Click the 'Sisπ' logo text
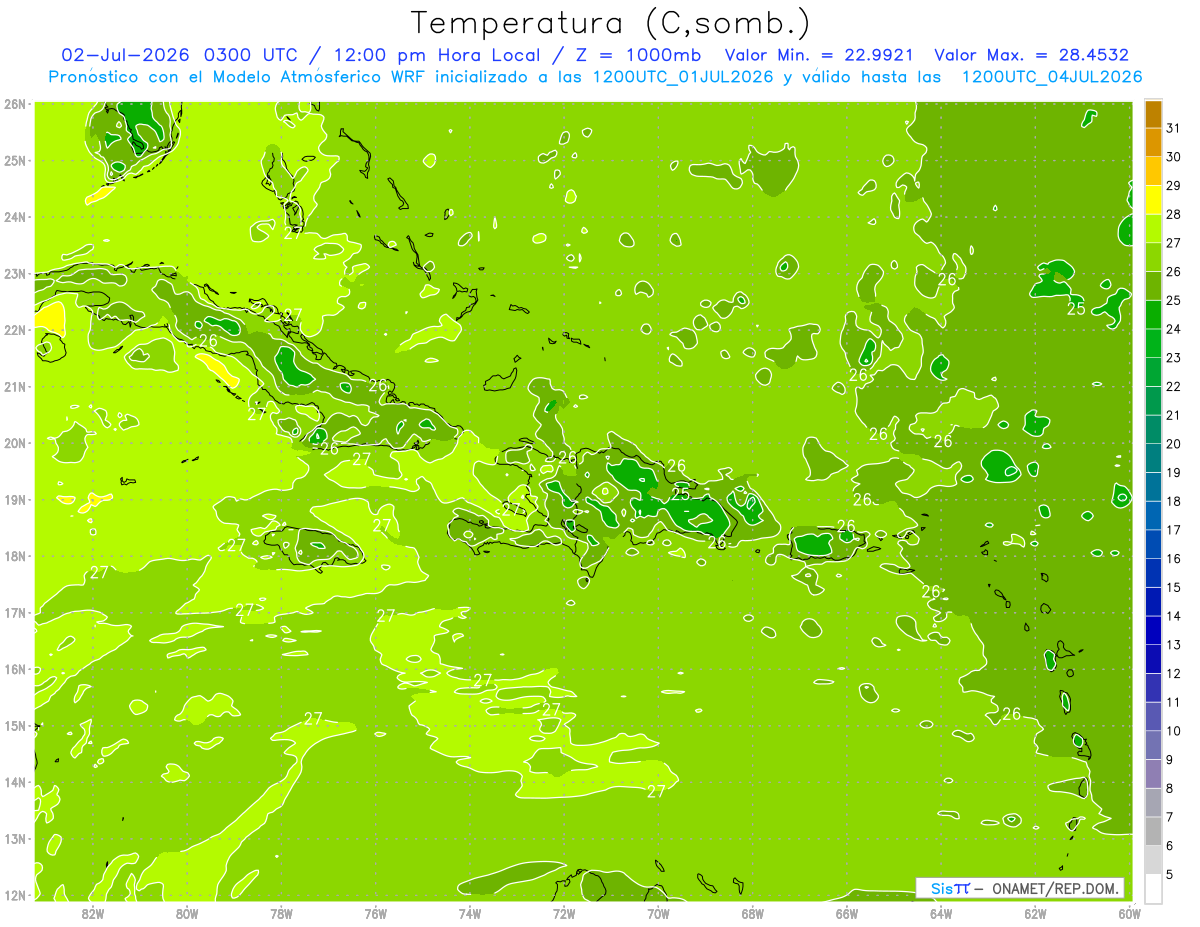 950,888
